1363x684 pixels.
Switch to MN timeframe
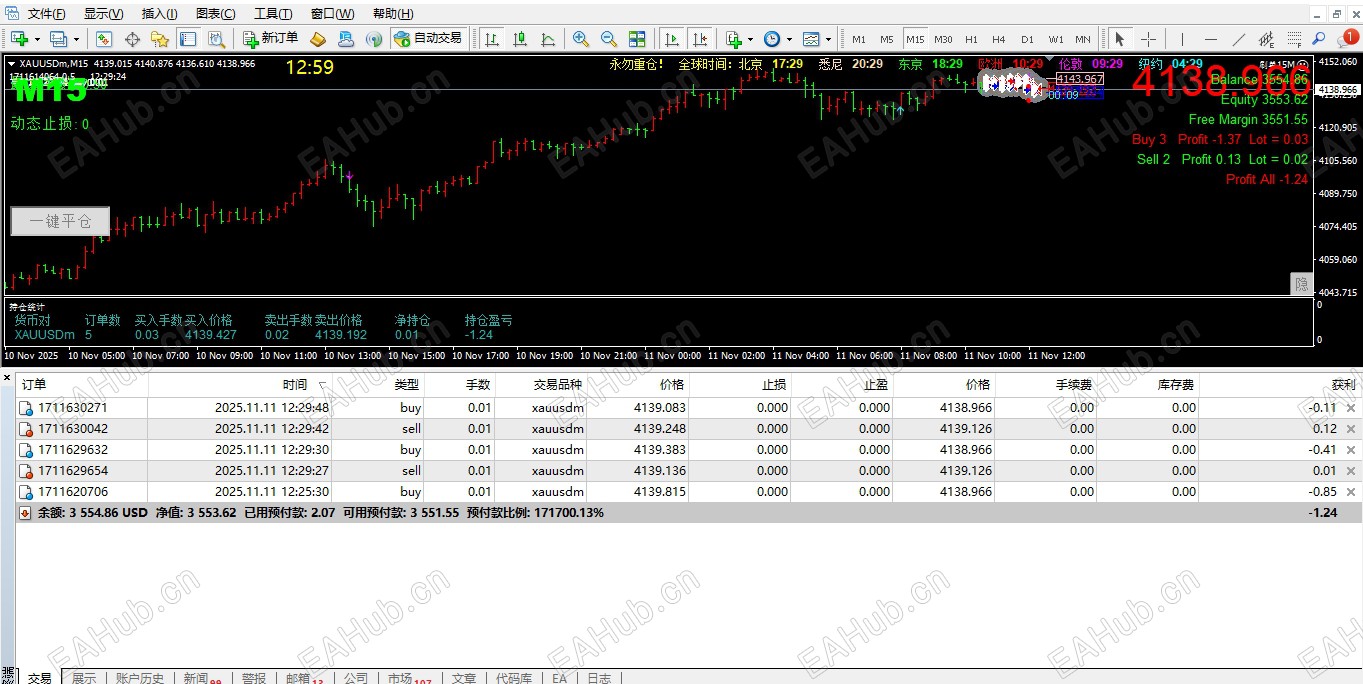(1083, 39)
